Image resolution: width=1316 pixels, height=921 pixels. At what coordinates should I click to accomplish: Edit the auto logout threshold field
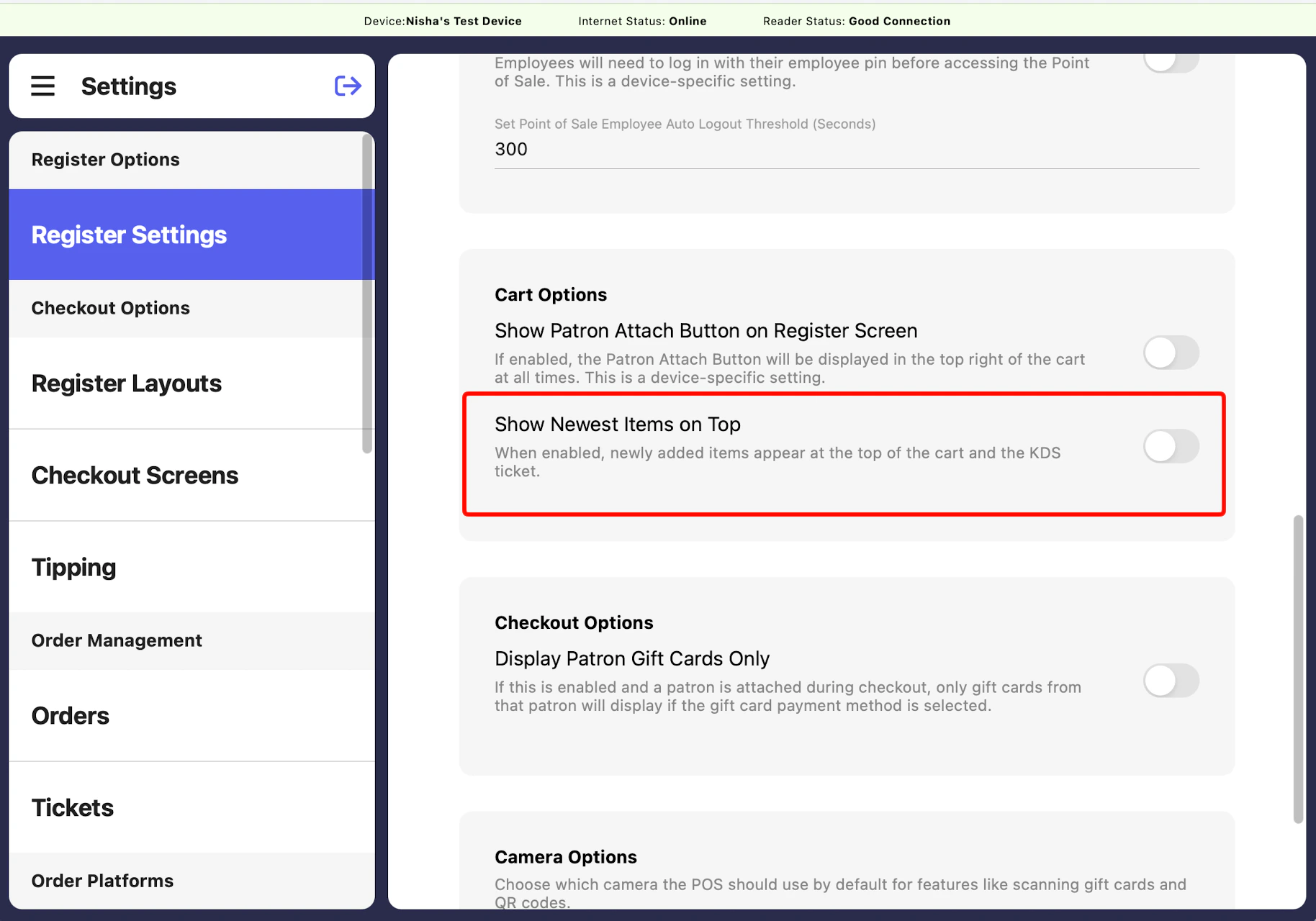click(x=847, y=150)
